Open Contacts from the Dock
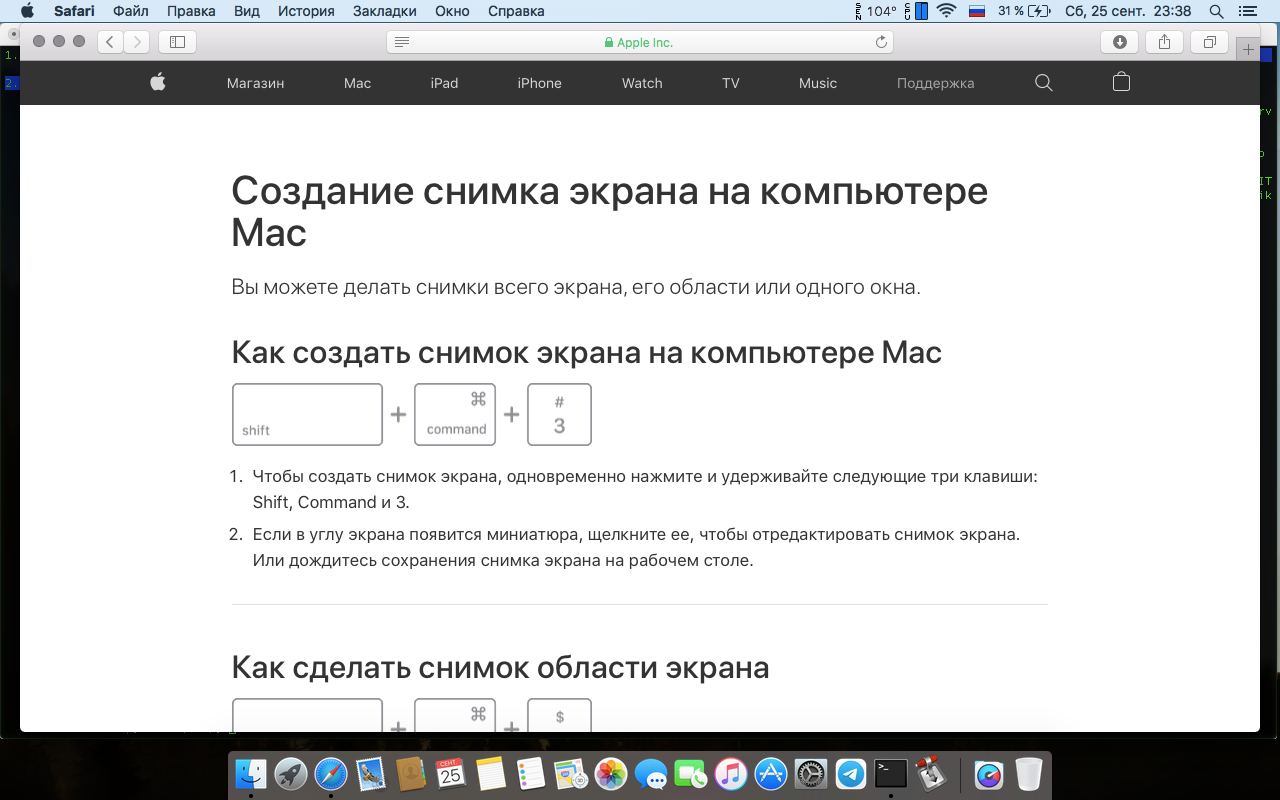The width and height of the screenshot is (1280, 800). click(x=411, y=774)
